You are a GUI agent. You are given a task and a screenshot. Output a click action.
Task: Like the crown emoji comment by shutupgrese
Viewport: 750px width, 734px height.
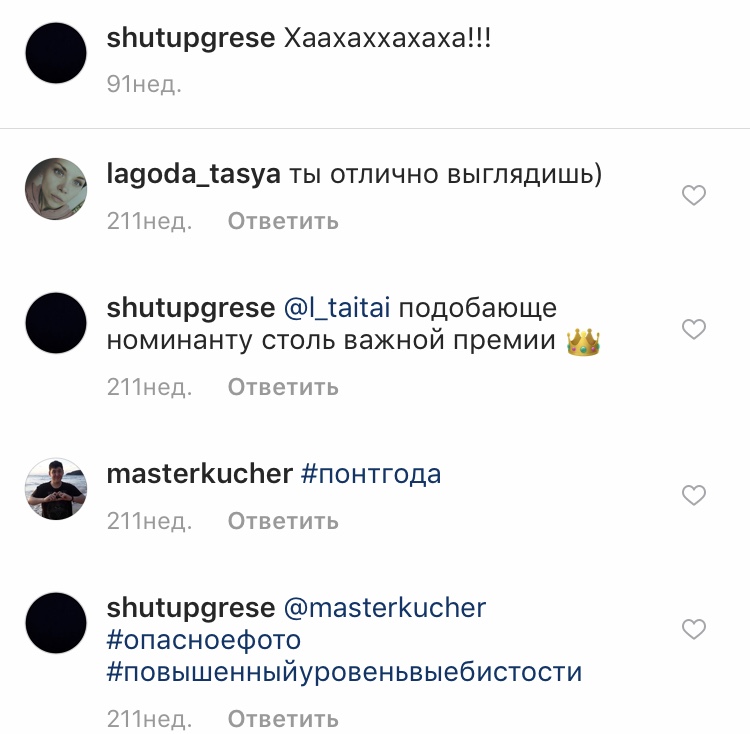tap(694, 329)
